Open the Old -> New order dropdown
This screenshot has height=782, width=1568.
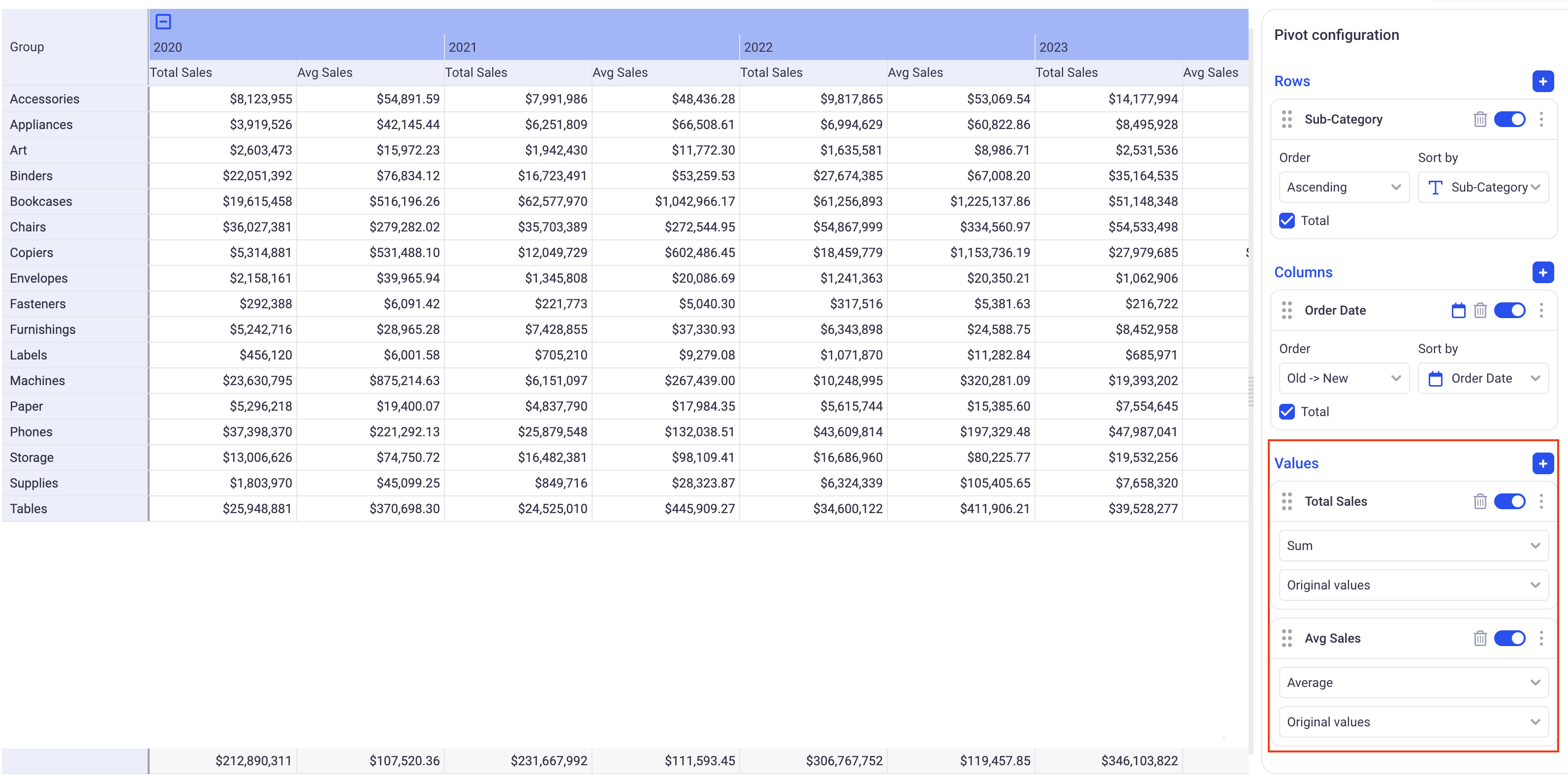[1344, 378]
